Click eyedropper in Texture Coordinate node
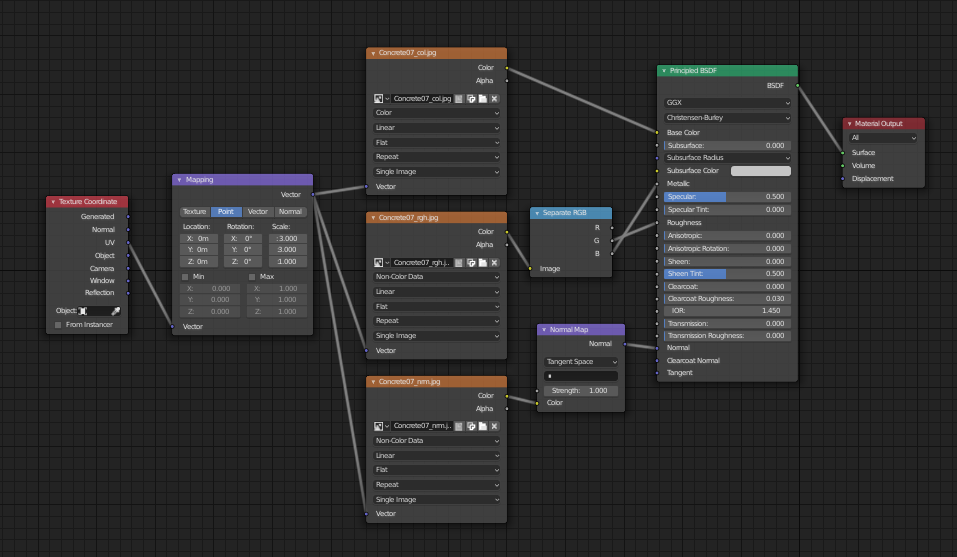 click(116, 311)
